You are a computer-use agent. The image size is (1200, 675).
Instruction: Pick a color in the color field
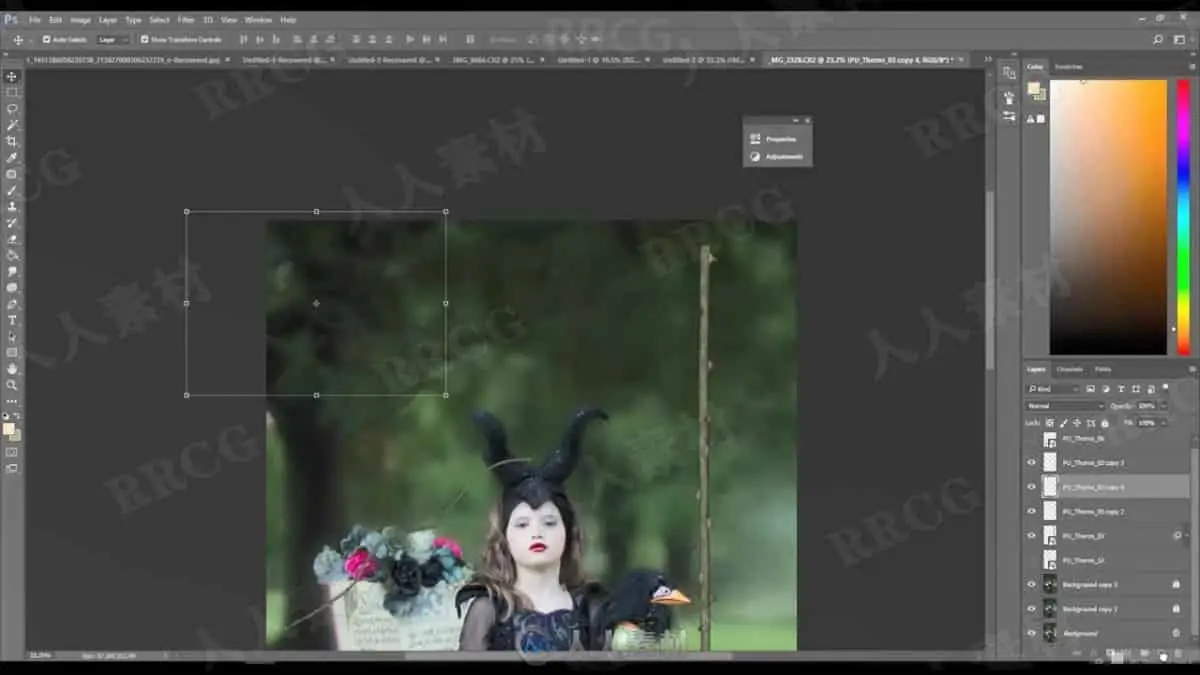1108,217
